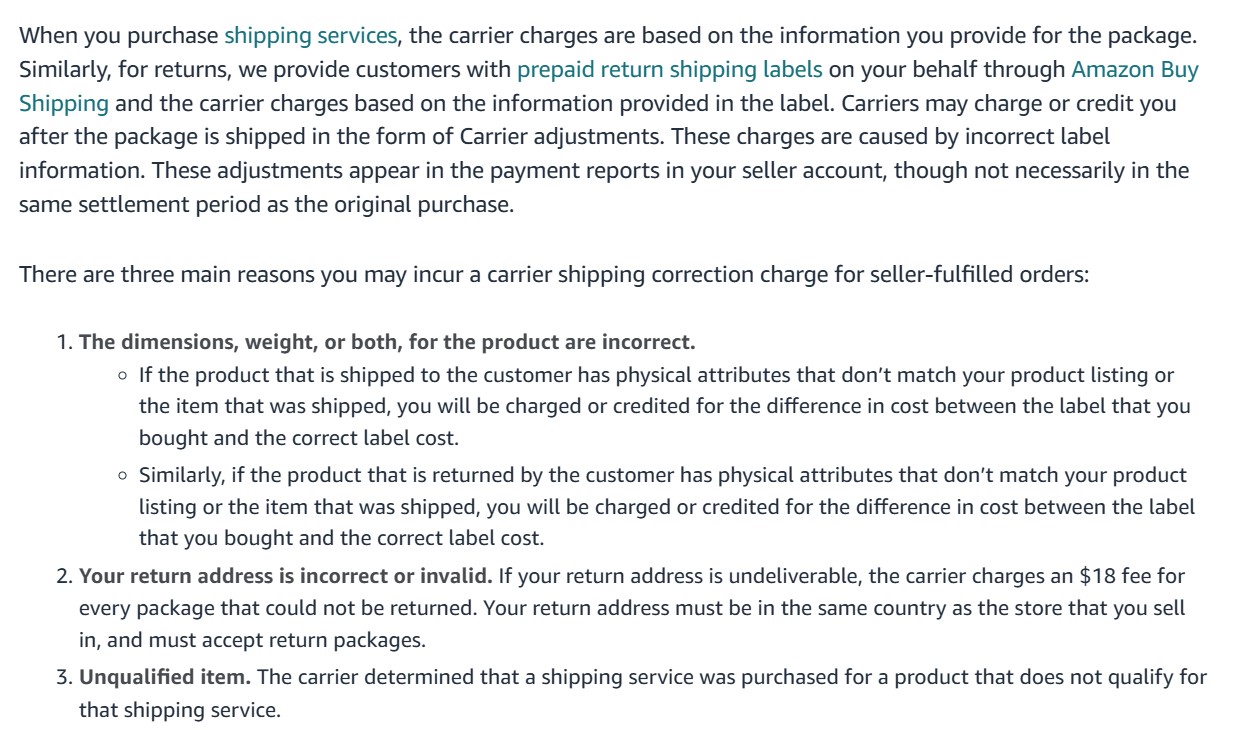Click the word "Shipping" starting the third line
This screenshot has width=1234, height=730.
tap(64, 103)
